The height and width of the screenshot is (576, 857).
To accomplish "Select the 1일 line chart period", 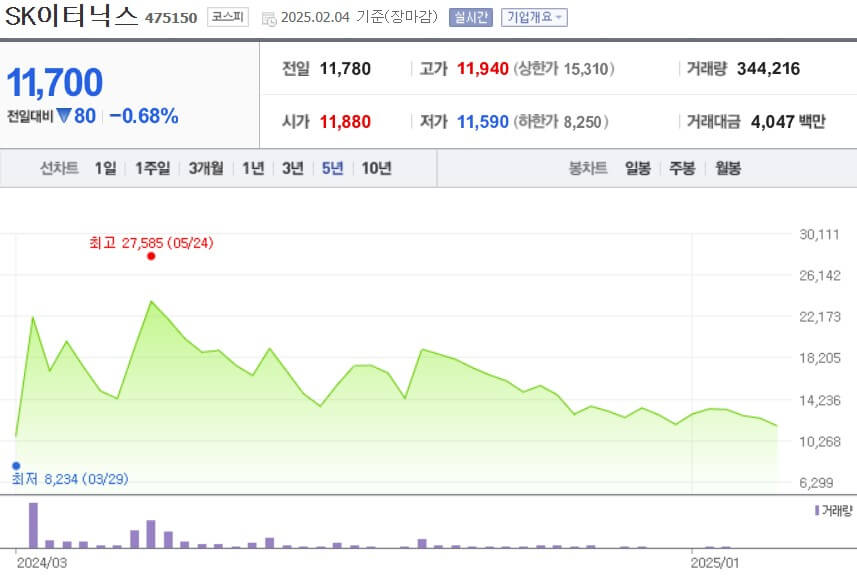I will 105,168.
